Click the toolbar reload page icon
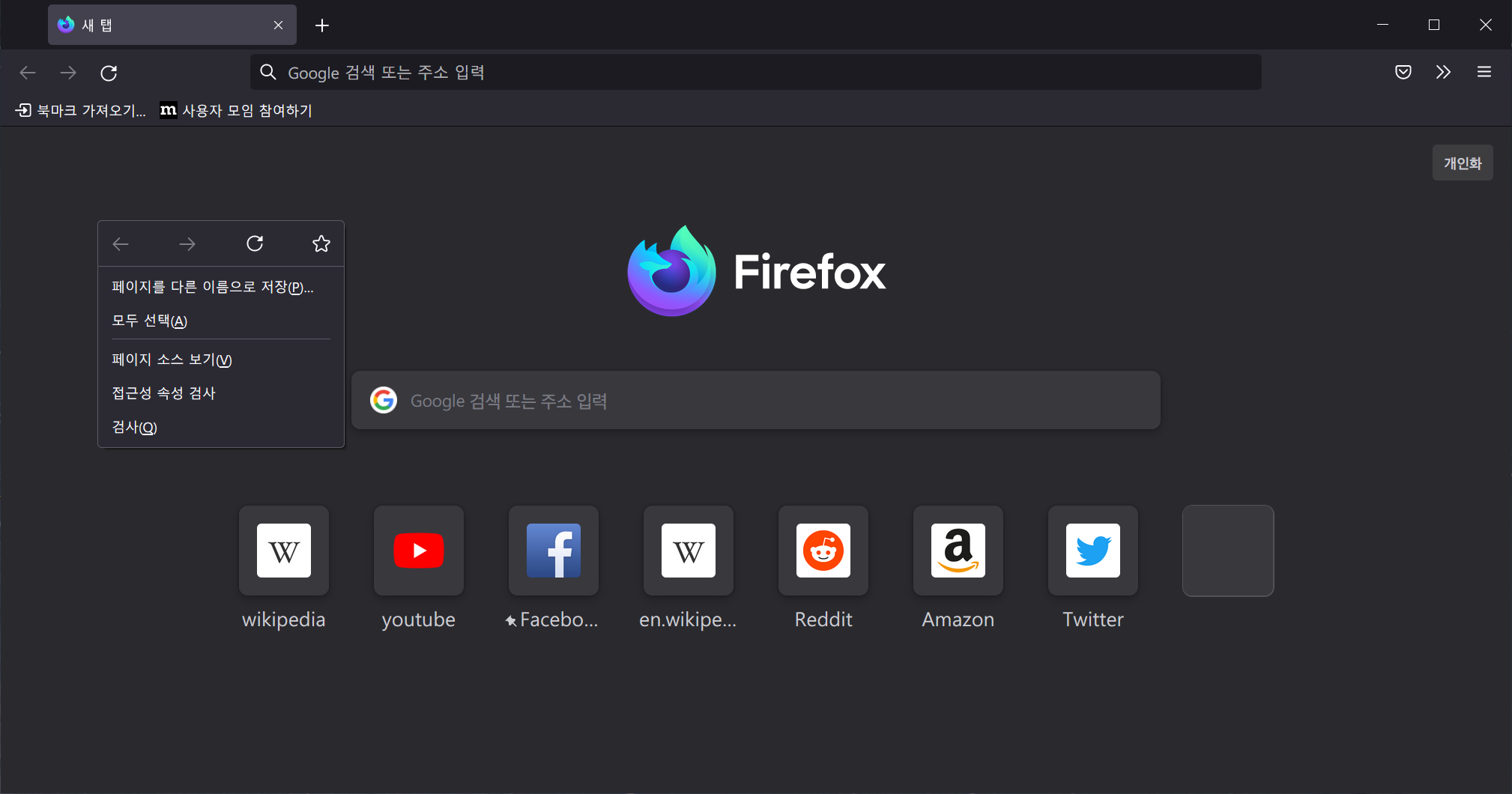1512x794 pixels. tap(109, 73)
